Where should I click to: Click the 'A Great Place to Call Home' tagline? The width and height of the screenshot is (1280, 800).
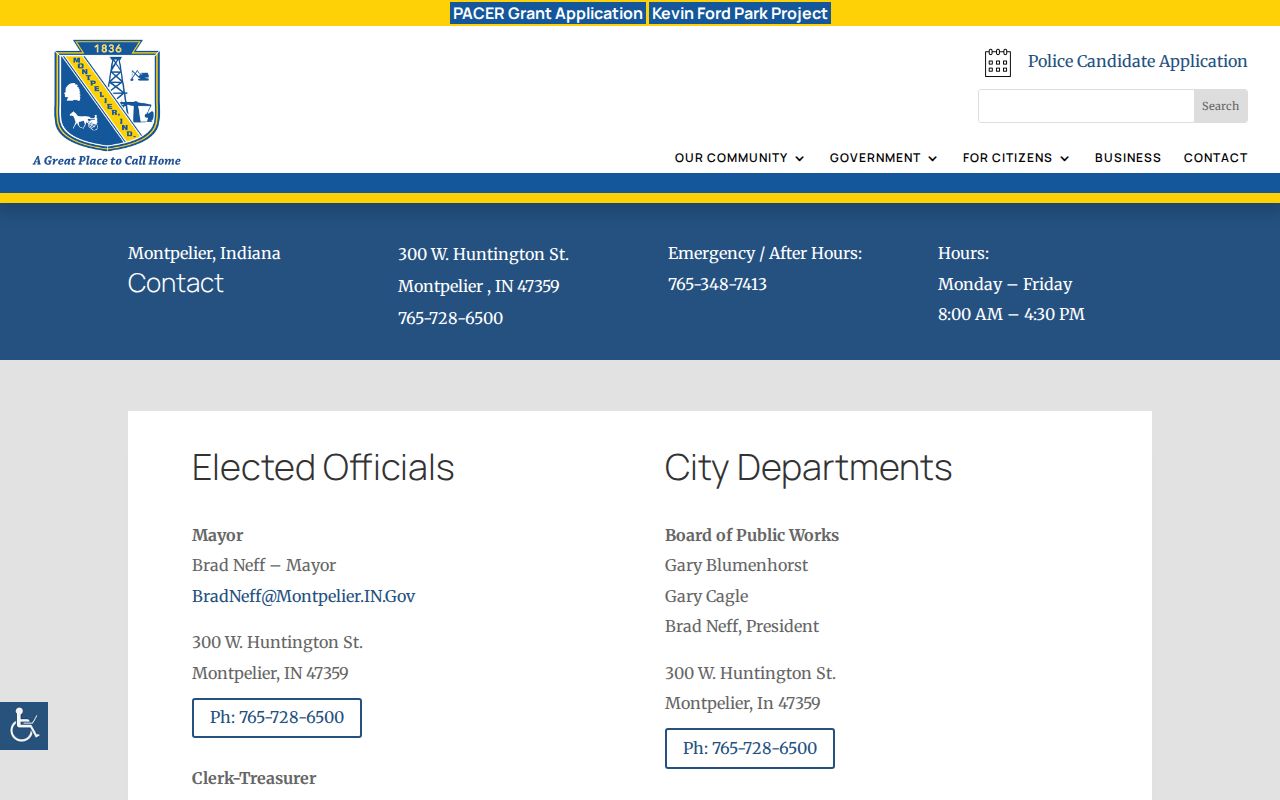pos(107,160)
